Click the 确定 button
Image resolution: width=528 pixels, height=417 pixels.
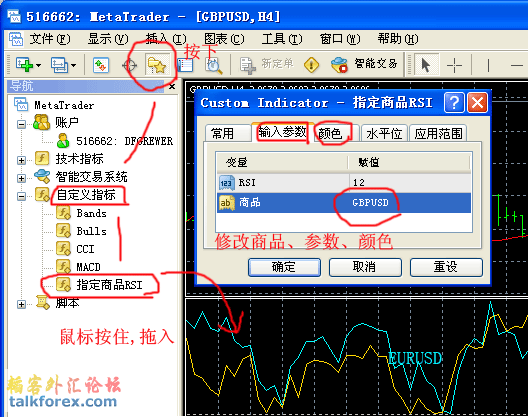pyautogui.click(x=284, y=267)
